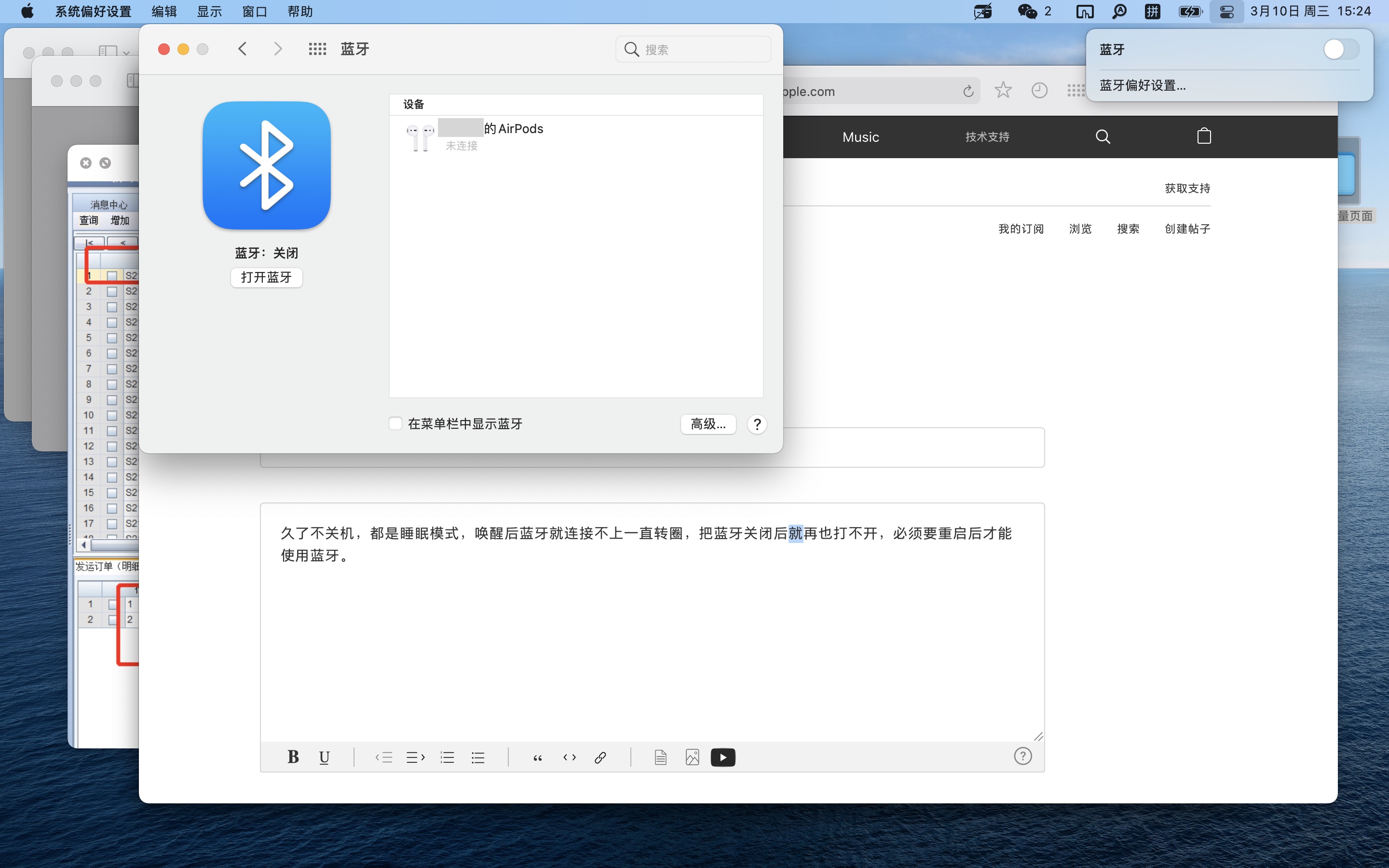Viewport: 1389px width, 868px height.
Task: Open the input method menu in the menu bar
Action: coord(1152,12)
